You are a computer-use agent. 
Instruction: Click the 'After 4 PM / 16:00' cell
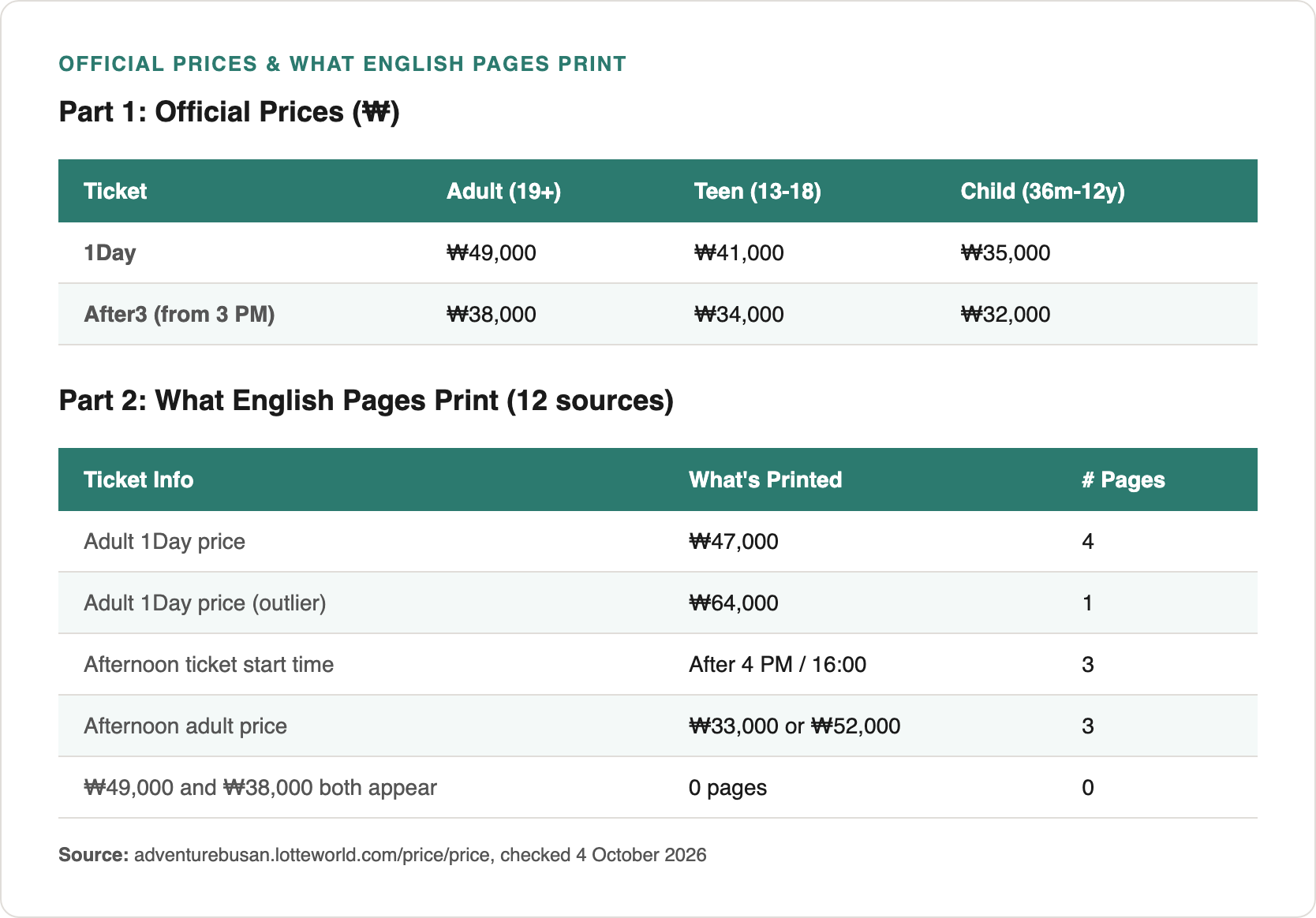777,664
